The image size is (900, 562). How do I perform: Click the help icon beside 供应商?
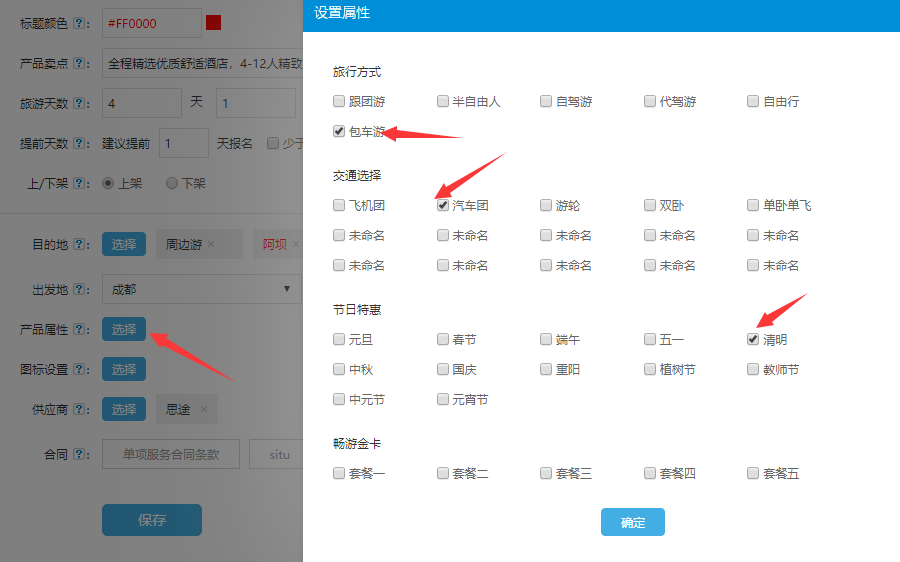(80, 409)
